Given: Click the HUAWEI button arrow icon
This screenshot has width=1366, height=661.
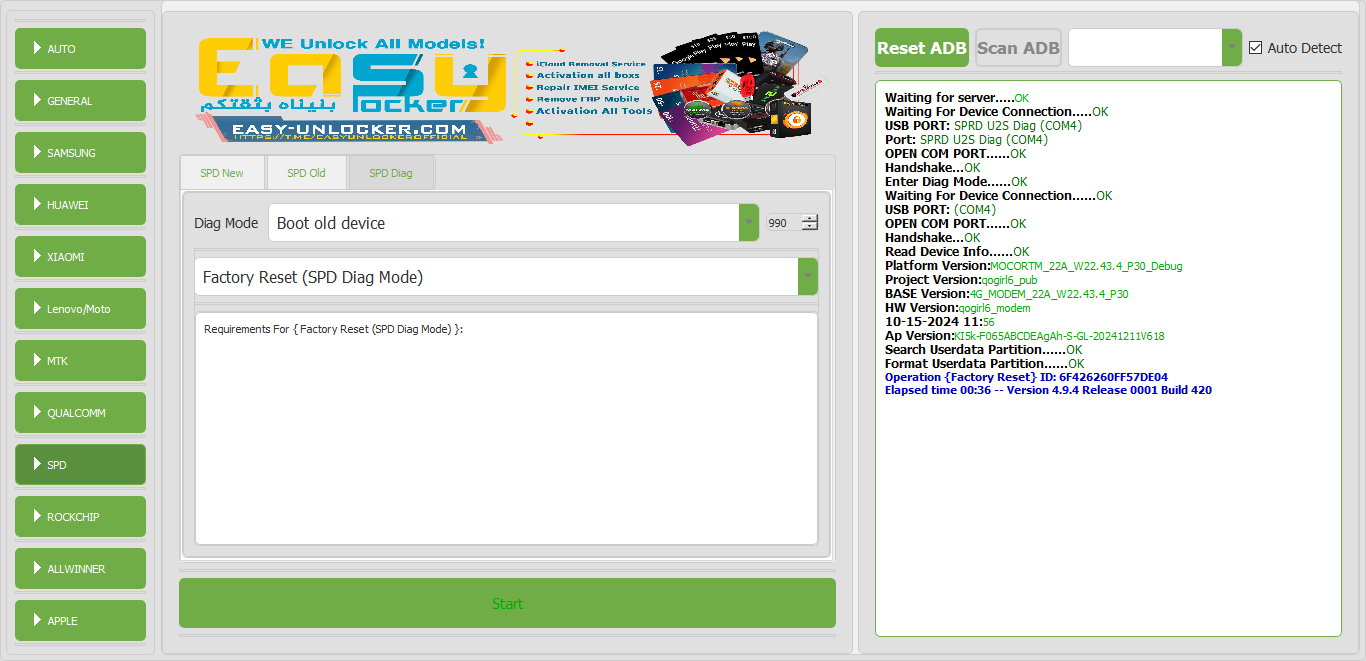Looking at the screenshot, I should coord(37,204).
